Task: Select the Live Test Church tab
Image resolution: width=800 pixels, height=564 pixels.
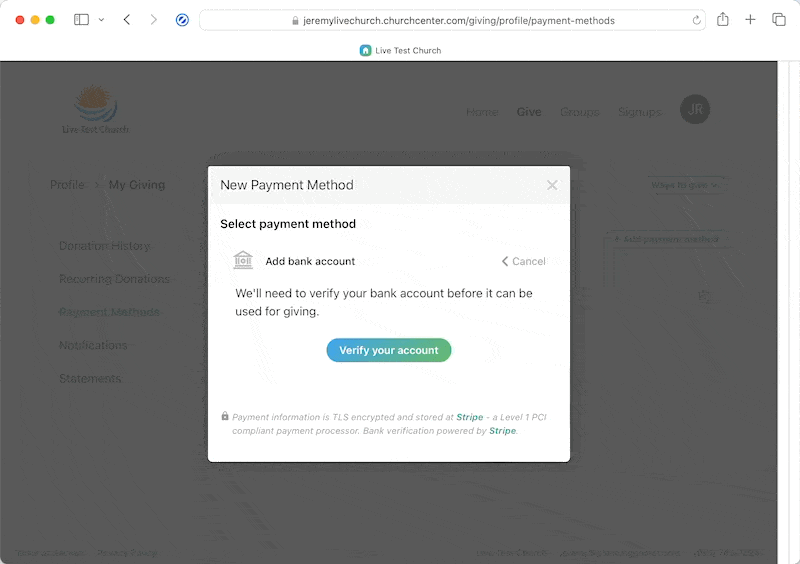Action: click(400, 50)
